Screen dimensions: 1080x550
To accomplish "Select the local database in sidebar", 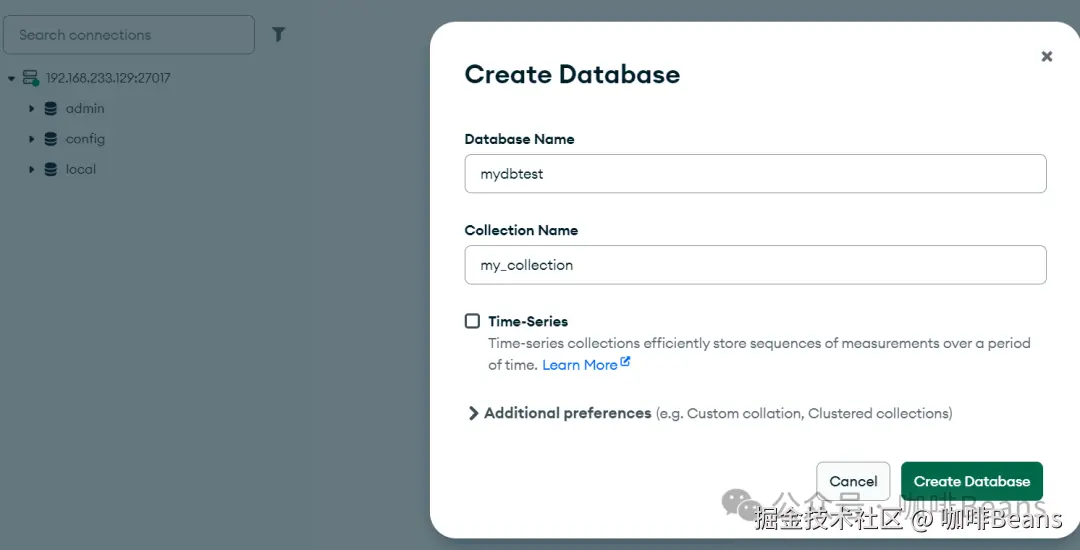I will point(81,170).
